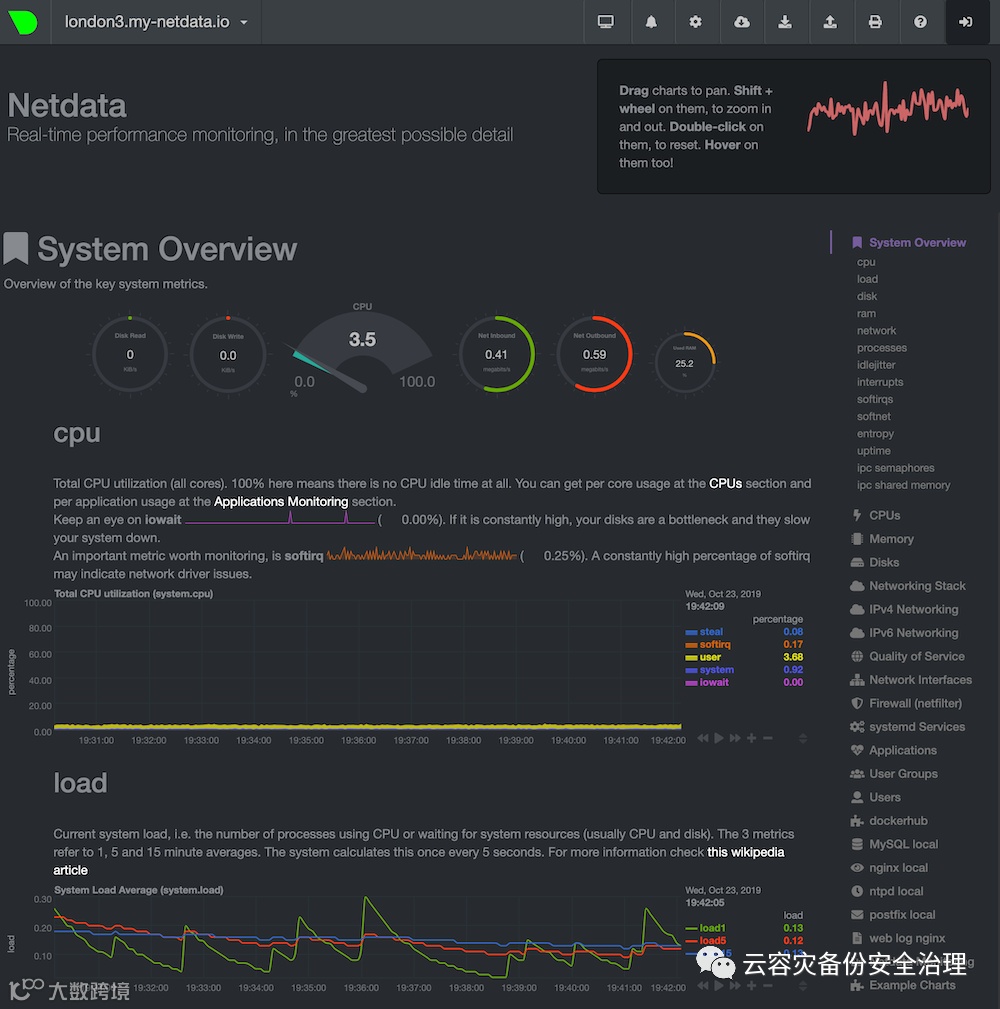Screen dimensions: 1000x1009
Task: Toggle the iowait dimension in CPU legend
Action: (x=714, y=682)
